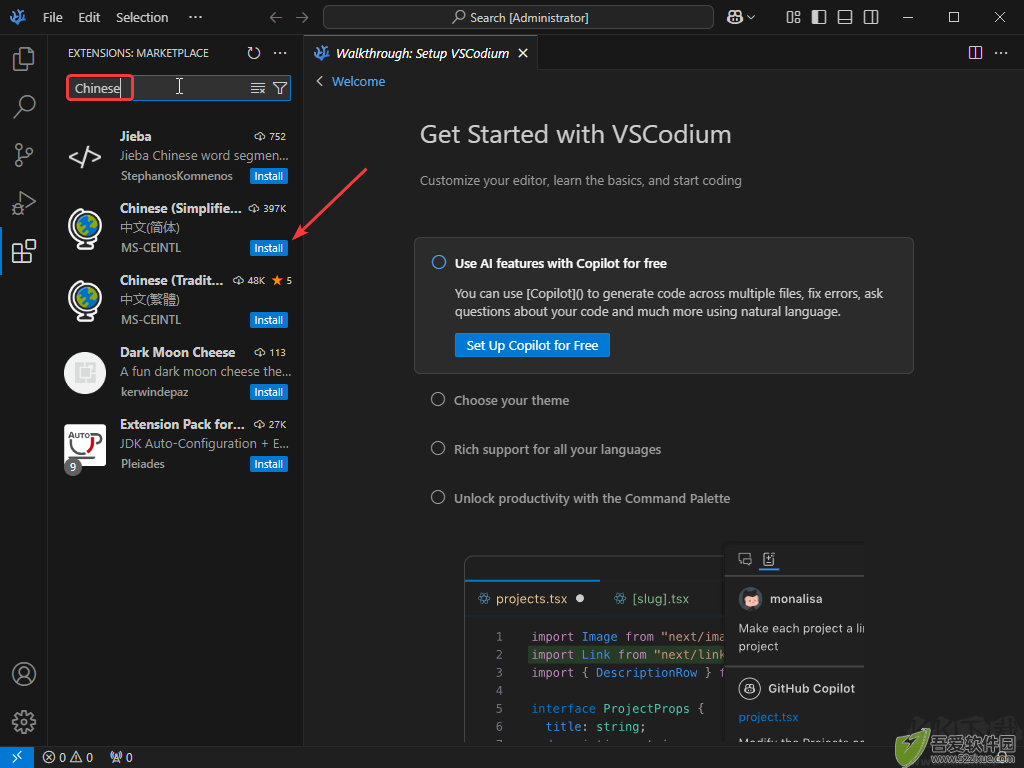
Task: Toggle the primary side bar
Action: [x=819, y=18]
